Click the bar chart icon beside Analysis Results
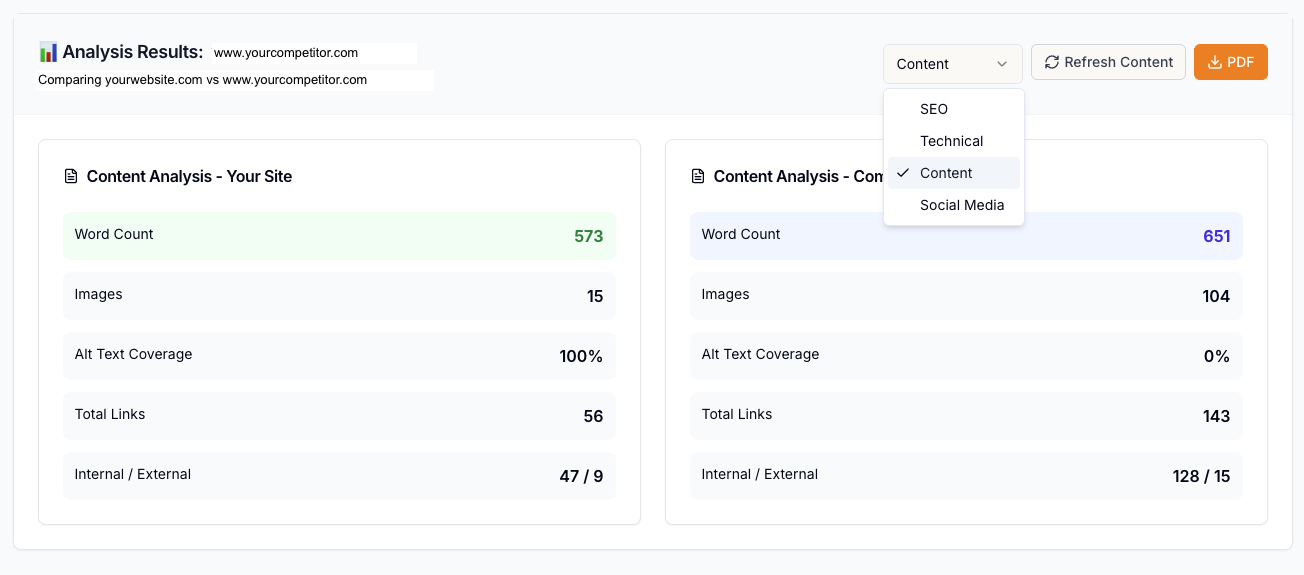 point(48,52)
